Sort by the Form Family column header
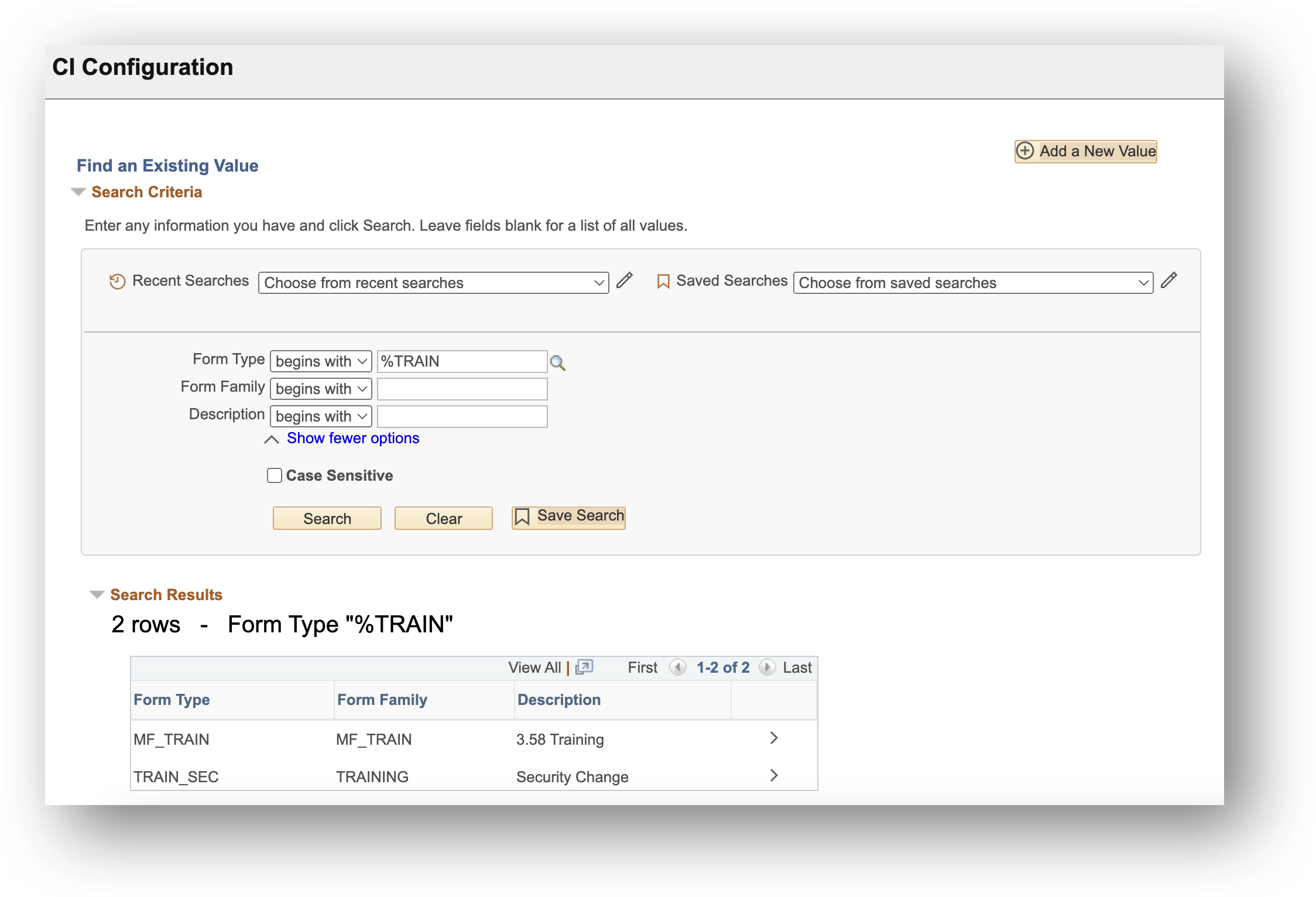The width and height of the screenshot is (1316, 897). click(x=382, y=700)
